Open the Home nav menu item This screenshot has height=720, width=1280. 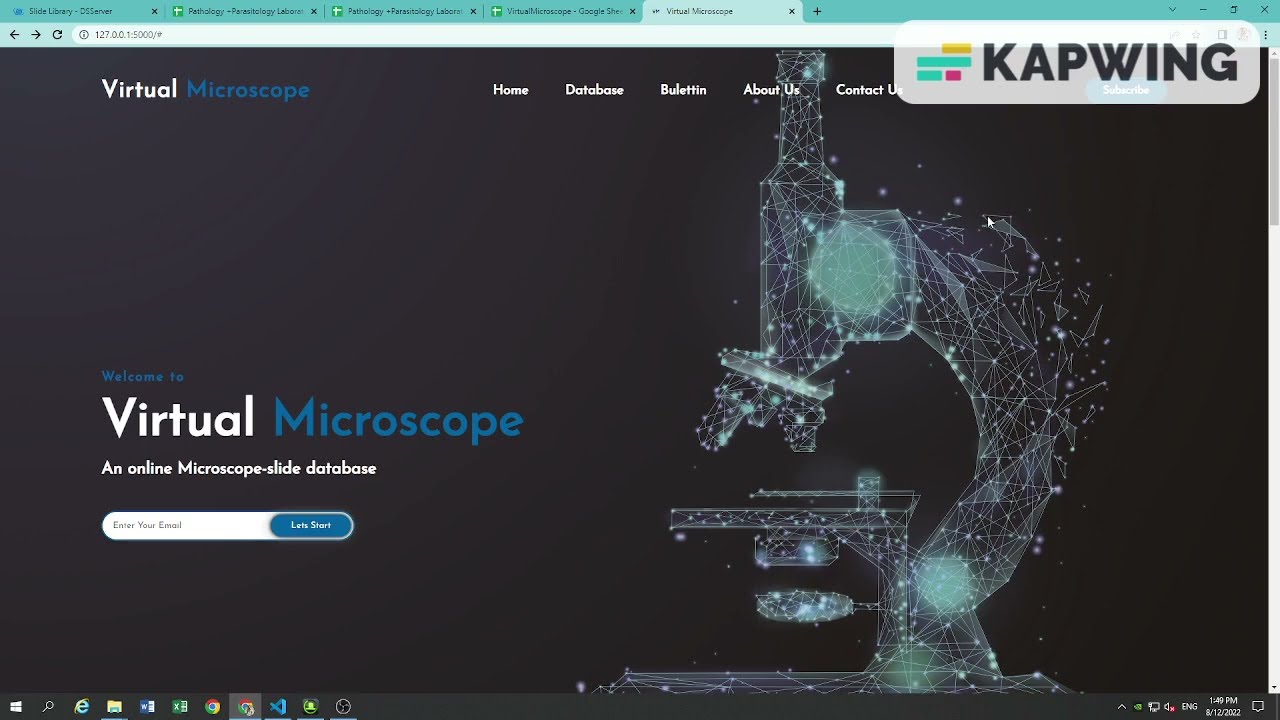(510, 90)
